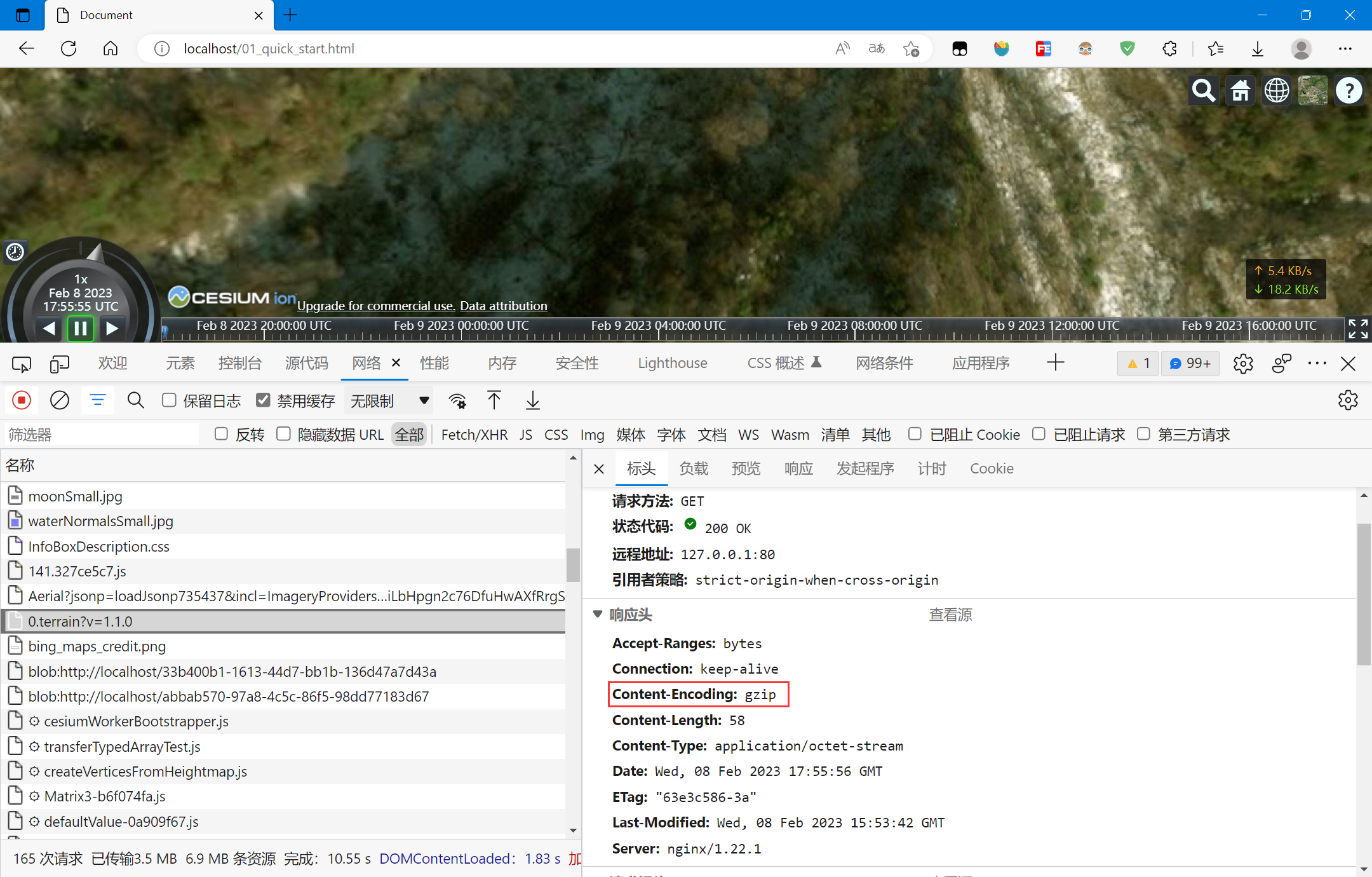Click the address bar URL
The width and height of the screenshot is (1372, 877).
(x=269, y=49)
